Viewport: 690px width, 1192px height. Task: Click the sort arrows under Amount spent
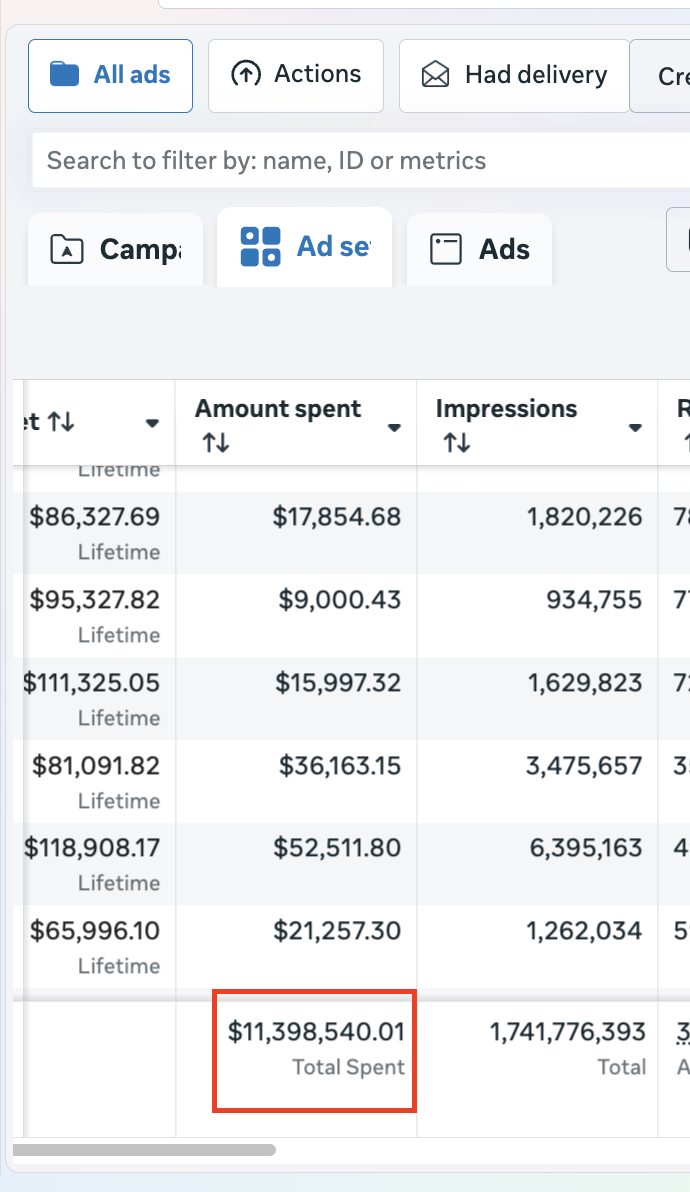click(x=214, y=440)
